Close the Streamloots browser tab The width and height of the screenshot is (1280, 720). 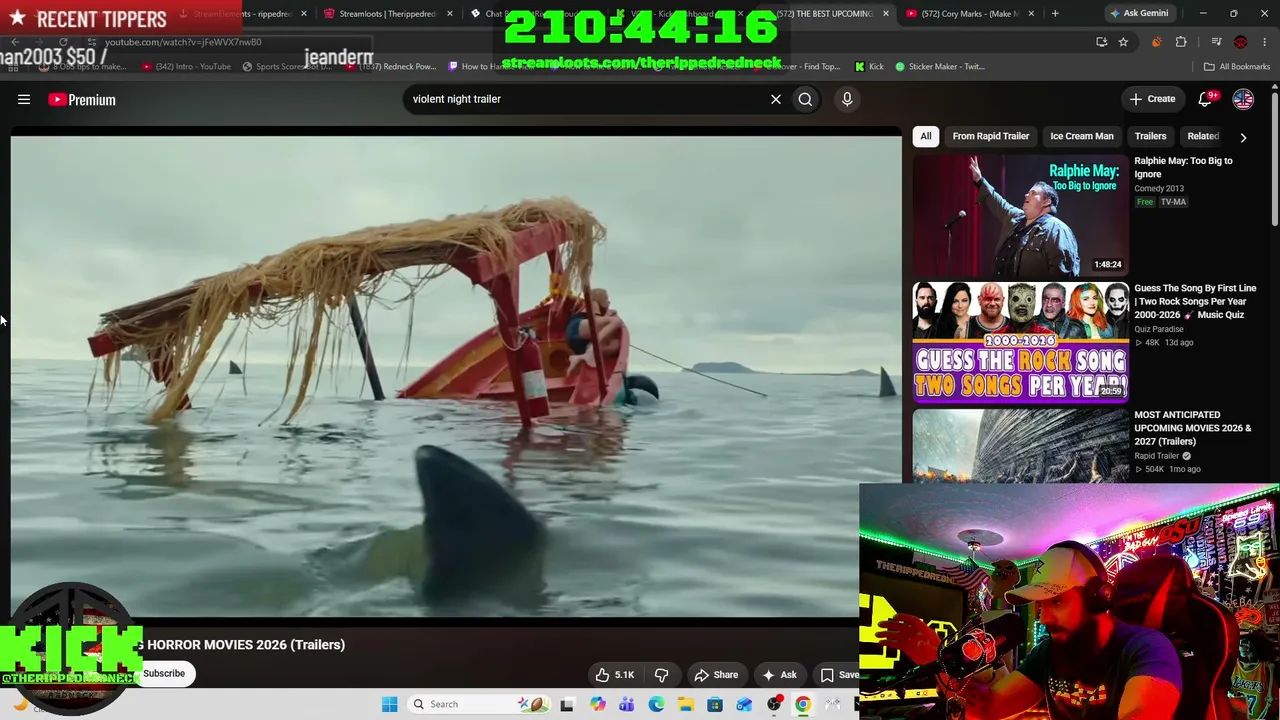[x=450, y=14]
